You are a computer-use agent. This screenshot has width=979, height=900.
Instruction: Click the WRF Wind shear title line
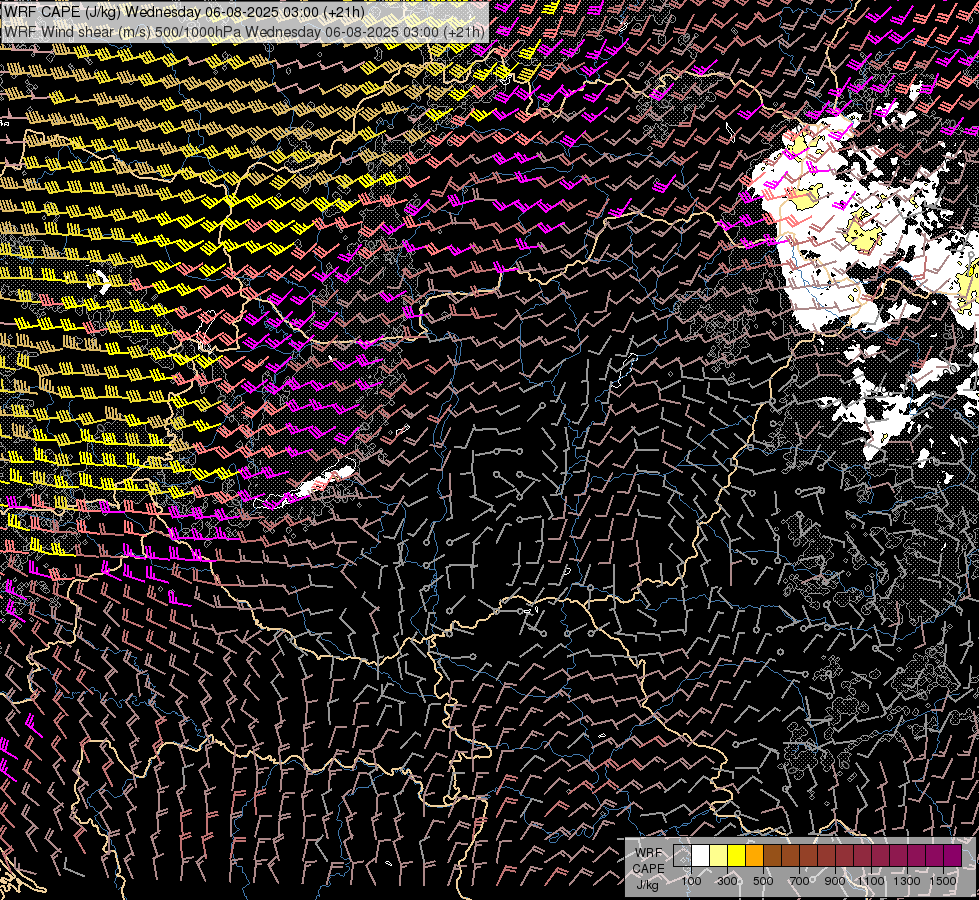coord(245,31)
